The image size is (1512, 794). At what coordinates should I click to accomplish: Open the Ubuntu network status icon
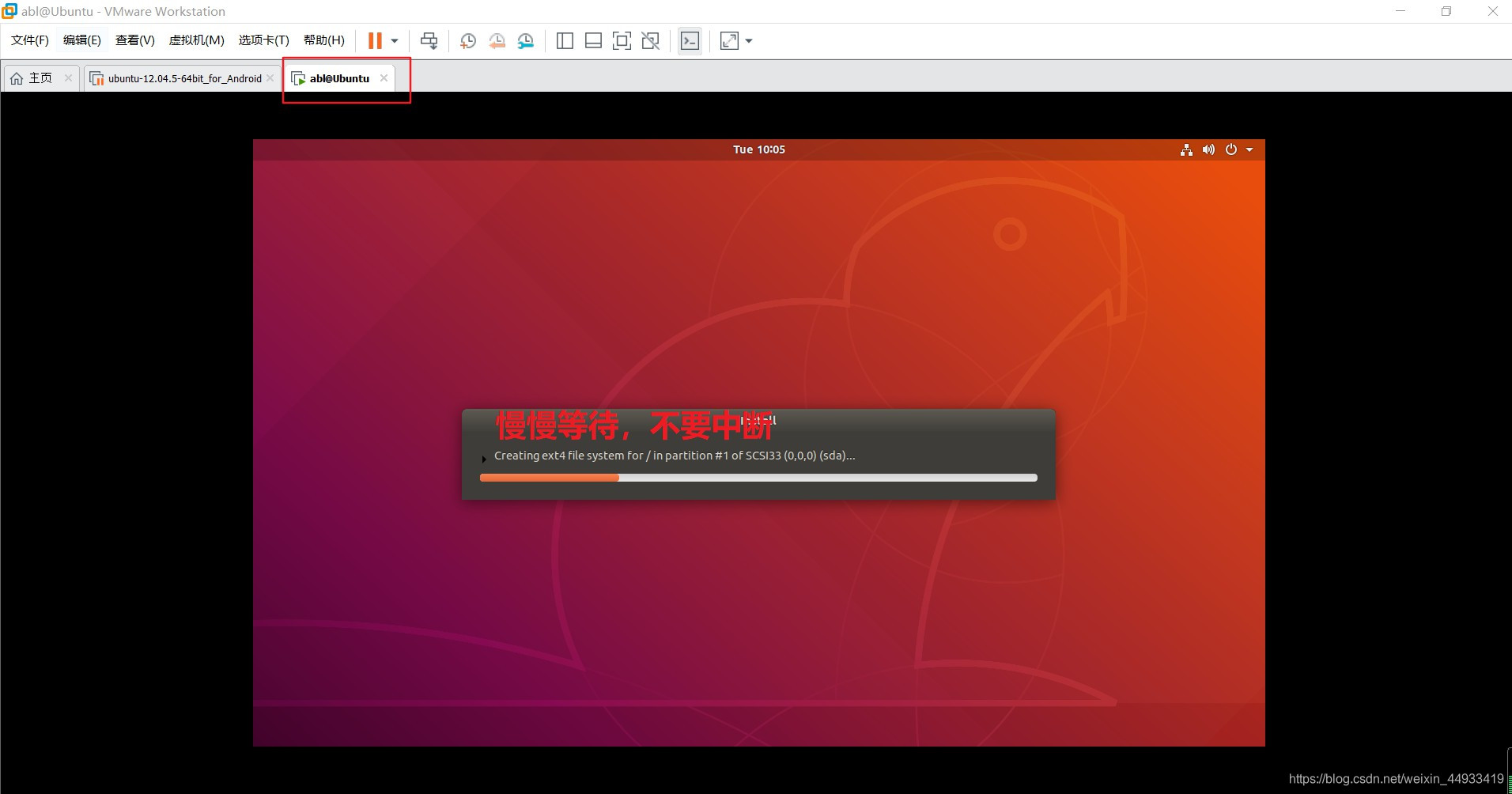(x=1186, y=149)
